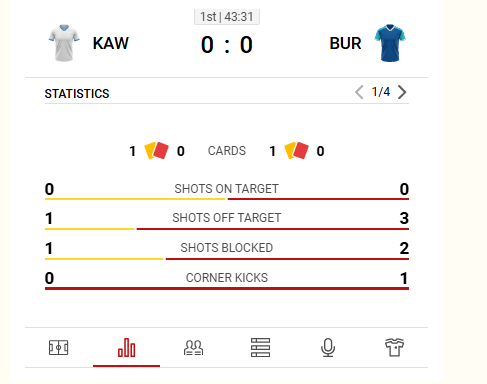The height and width of the screenshot is (384, 487).
Task: Click the Statistics section heading
Action: [x=77, y=94]
